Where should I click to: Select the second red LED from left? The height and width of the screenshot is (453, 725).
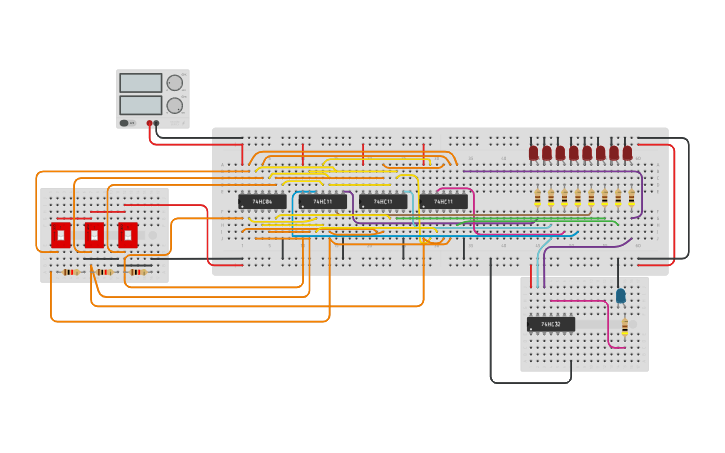(x=547, y=153)
